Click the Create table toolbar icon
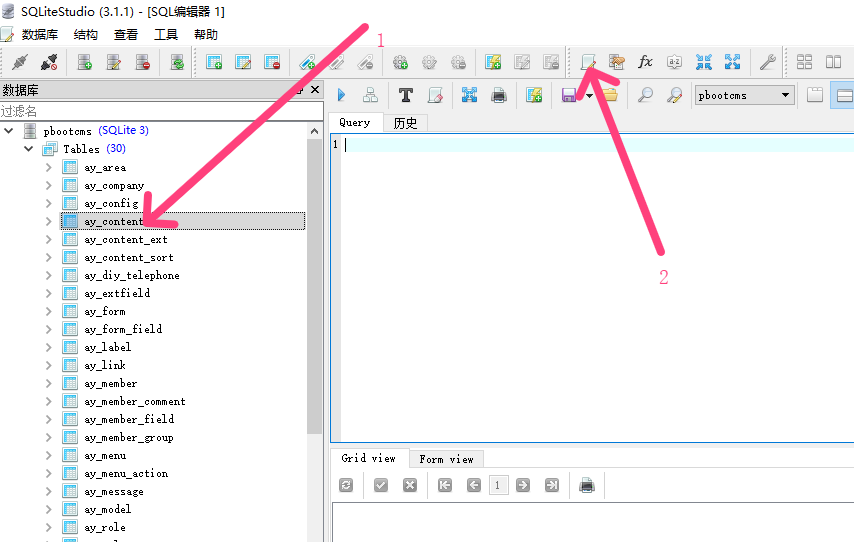The height and width of the screenshot is (542, 854). [214, 62]
